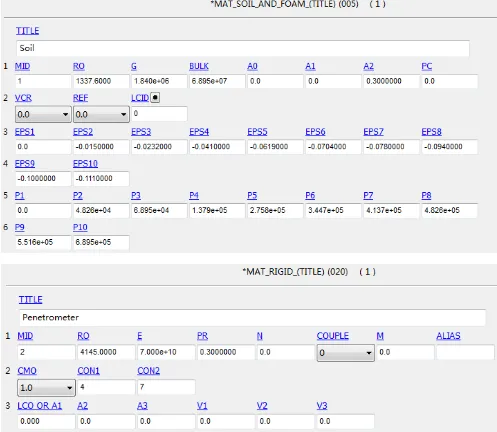Click the CON2 field showing 7
The height and width of the screenshot is (432, 497).
pos(166,387)
